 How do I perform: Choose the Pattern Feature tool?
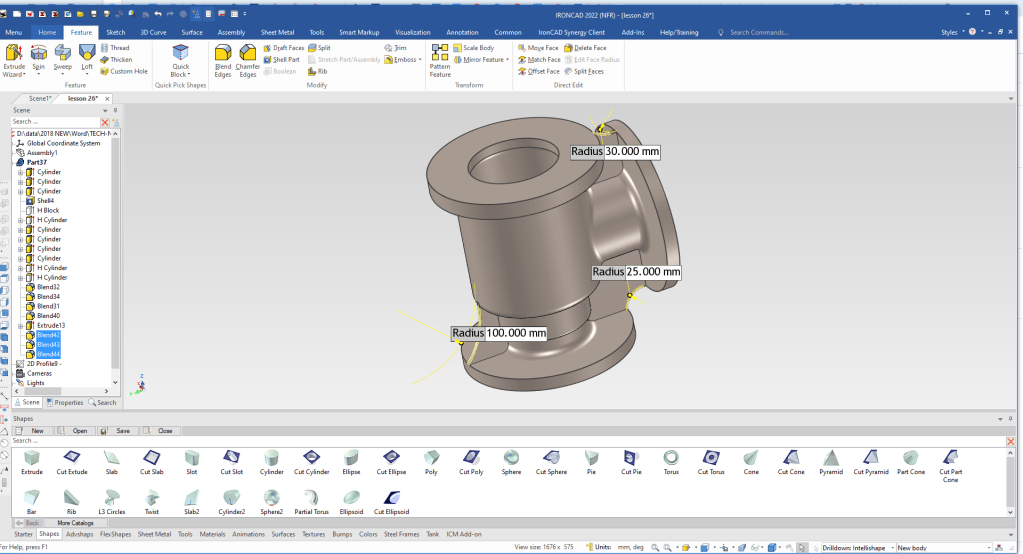tap(440, 60)
